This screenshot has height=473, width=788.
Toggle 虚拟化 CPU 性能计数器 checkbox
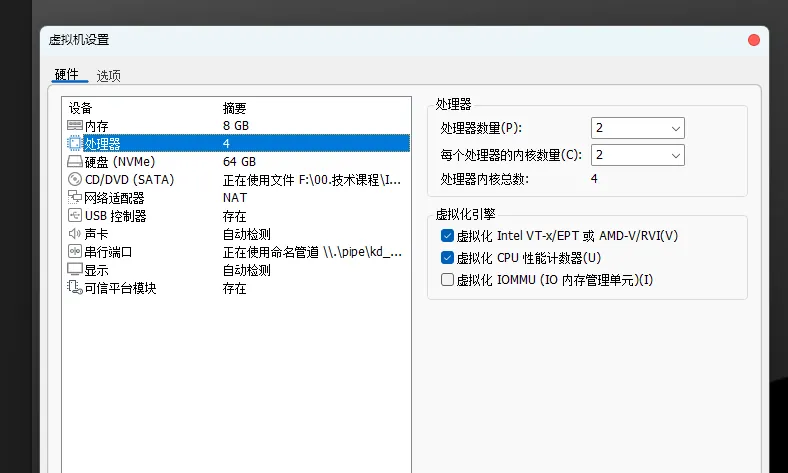pos(447,257)
